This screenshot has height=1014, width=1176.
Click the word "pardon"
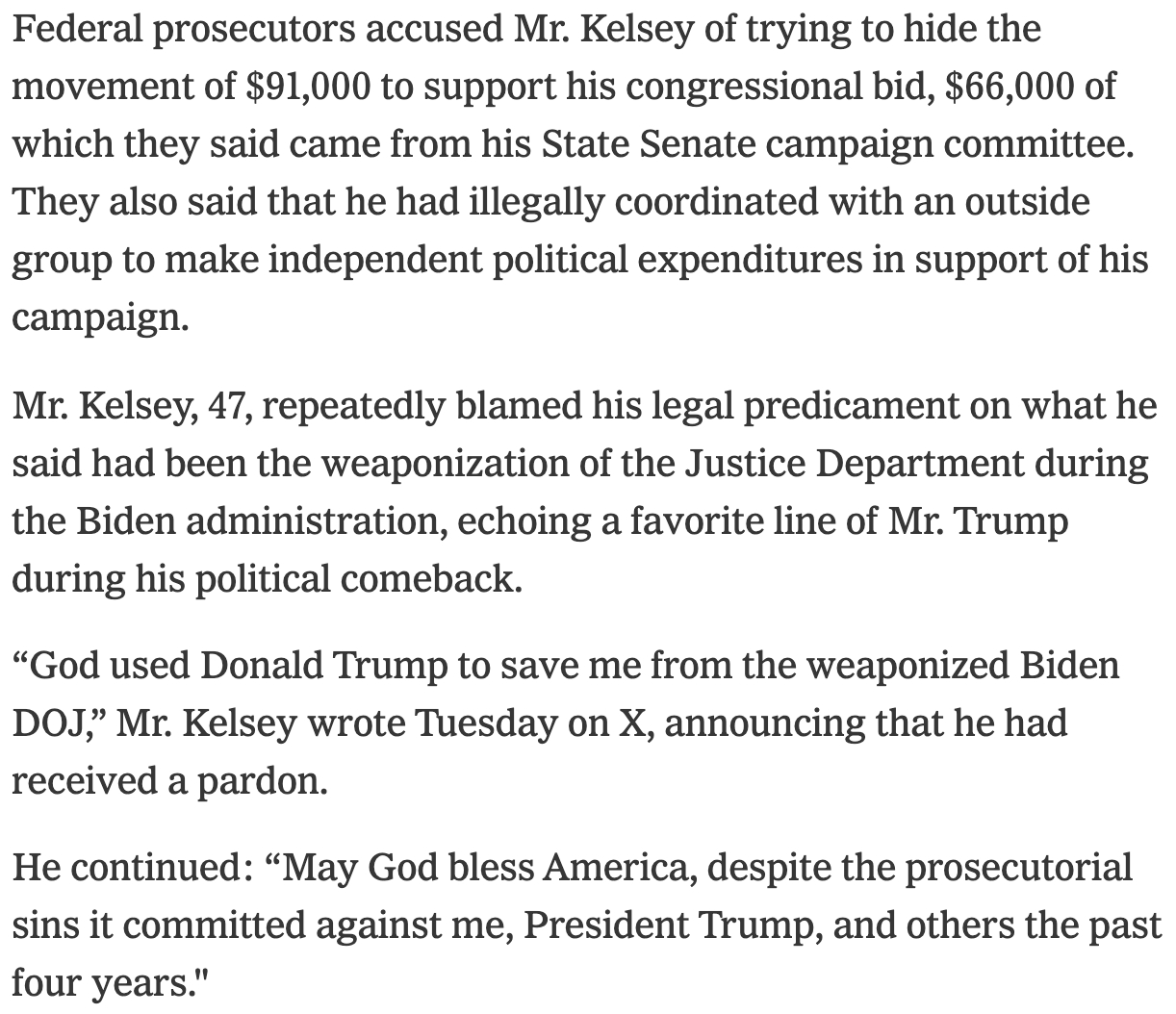coord(261,782)
